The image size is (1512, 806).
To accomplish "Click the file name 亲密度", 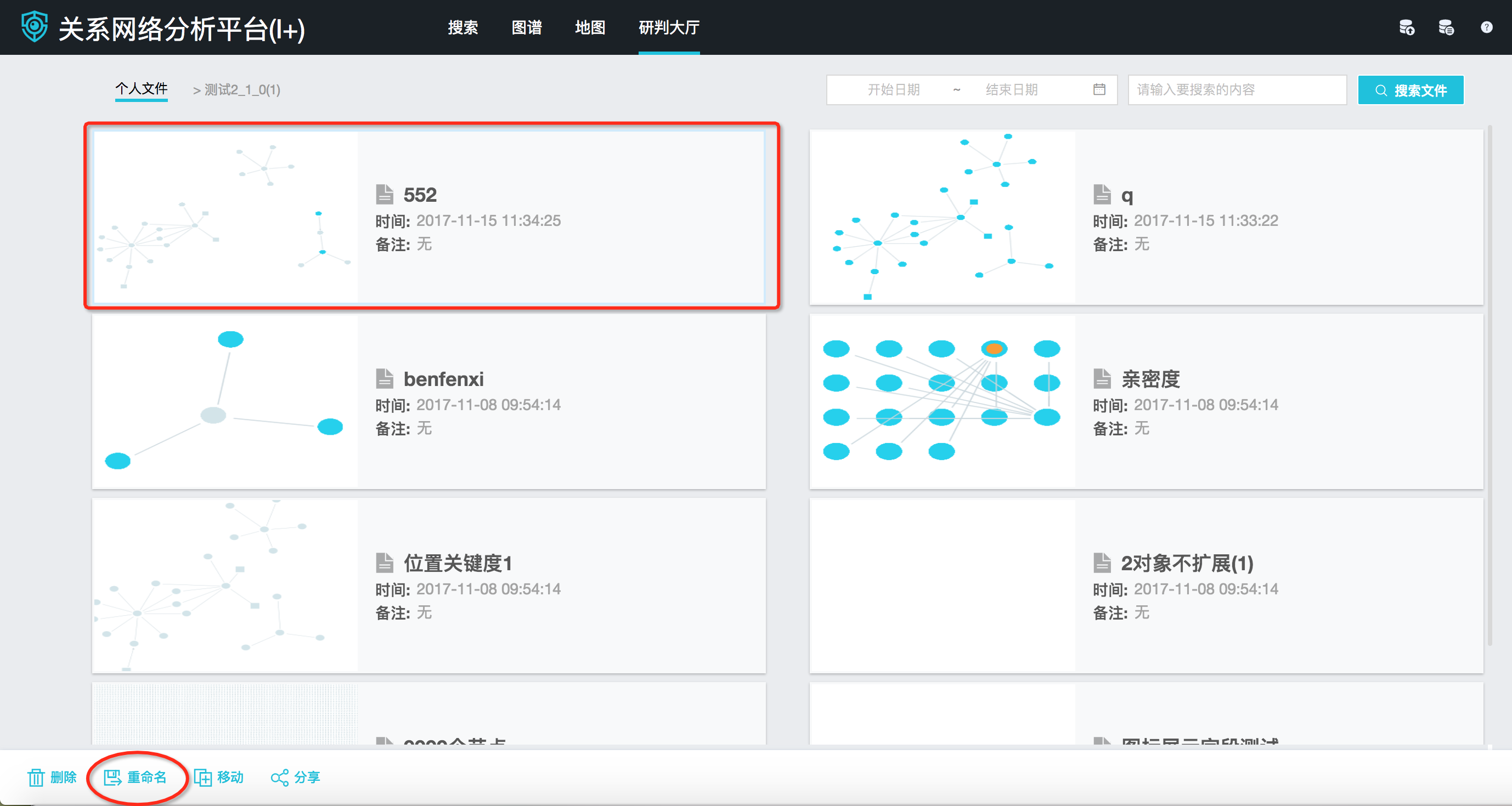I will pyautogui.click(x=1150, y=379).
